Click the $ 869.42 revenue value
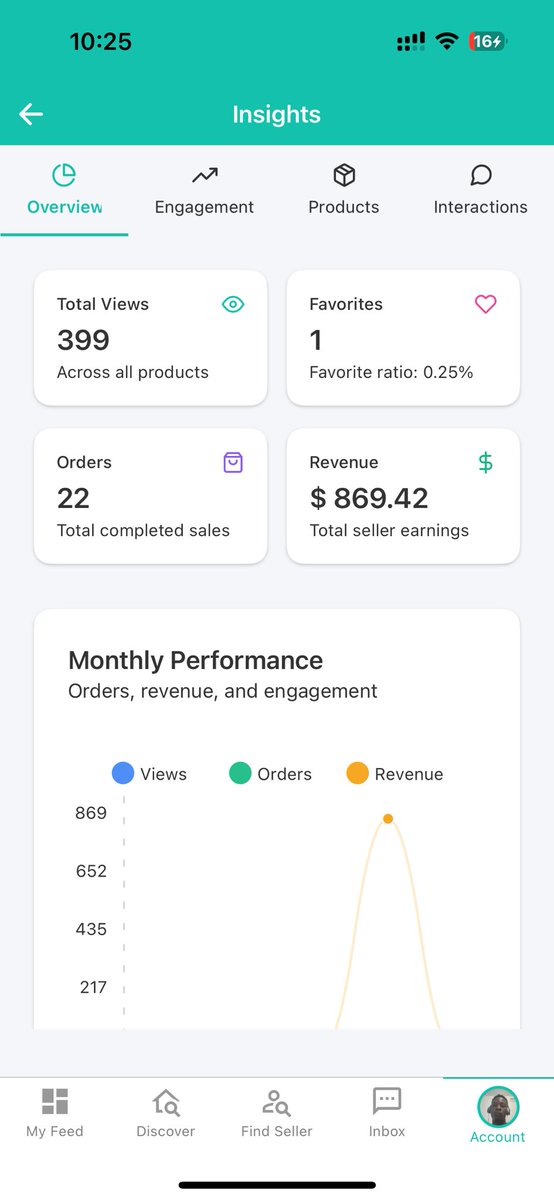Viewport: 554px width, 1200px height. coord(369,498)
